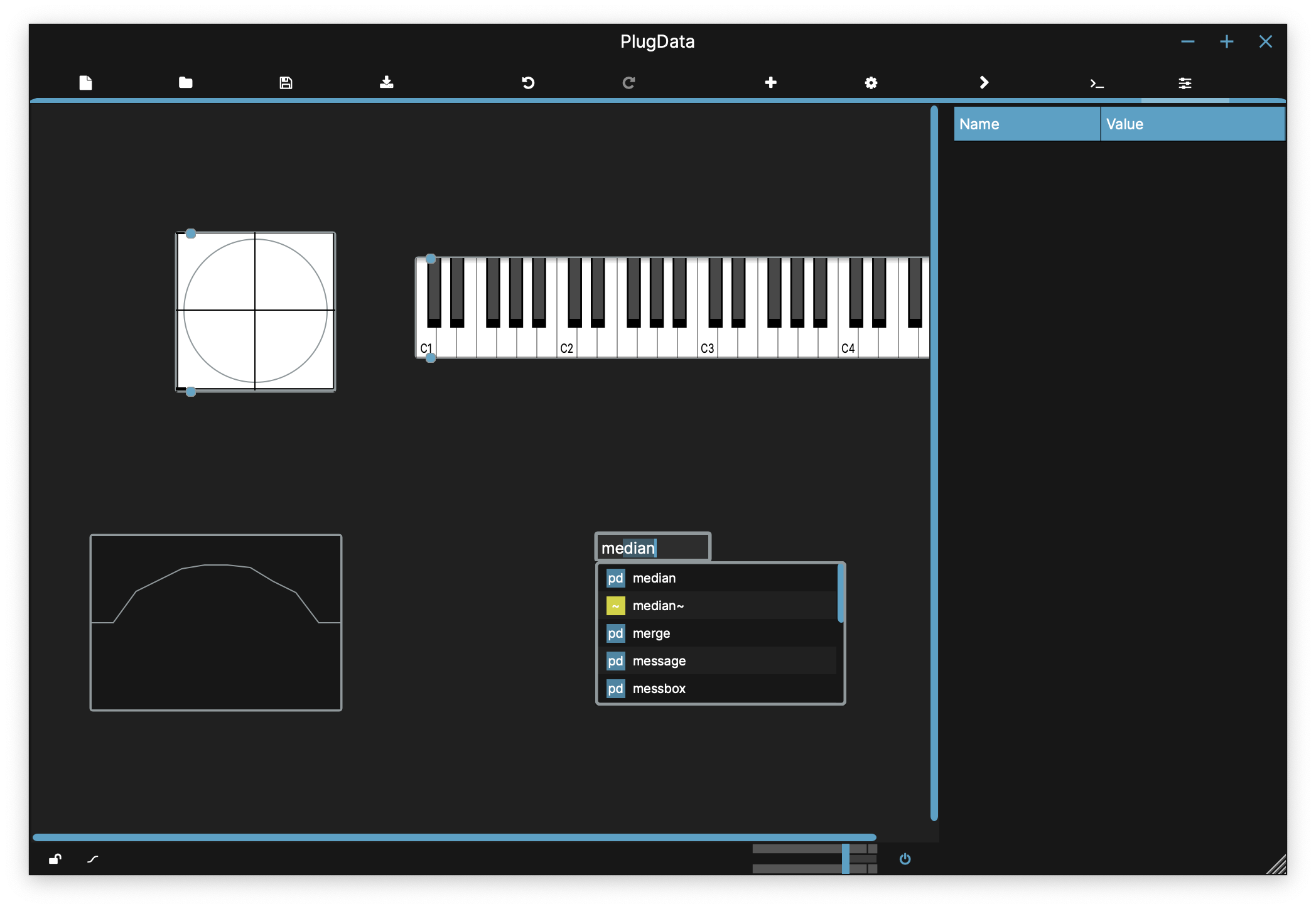The image size is (1316, 909).
Task: Open an existing patch
Action: [x=185, y=82]
